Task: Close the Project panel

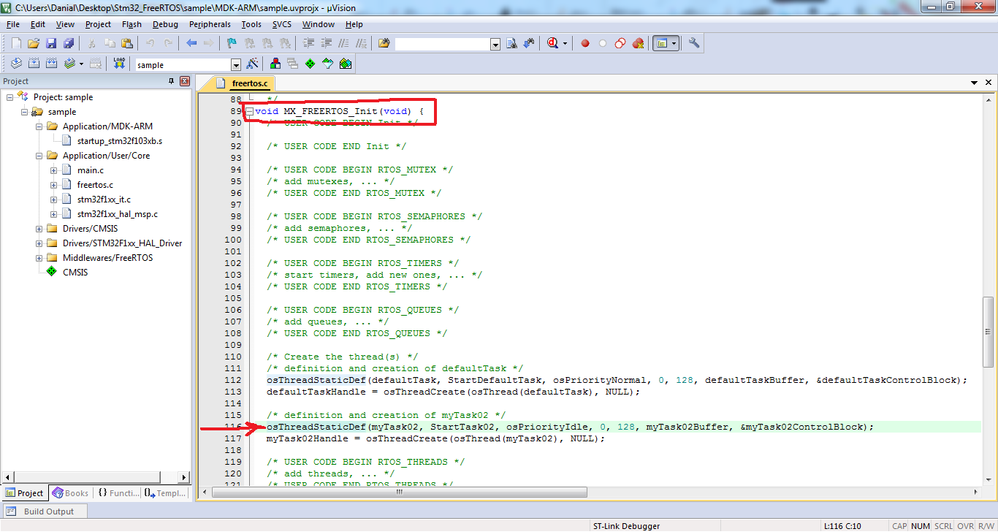Action: click(185, 81)
